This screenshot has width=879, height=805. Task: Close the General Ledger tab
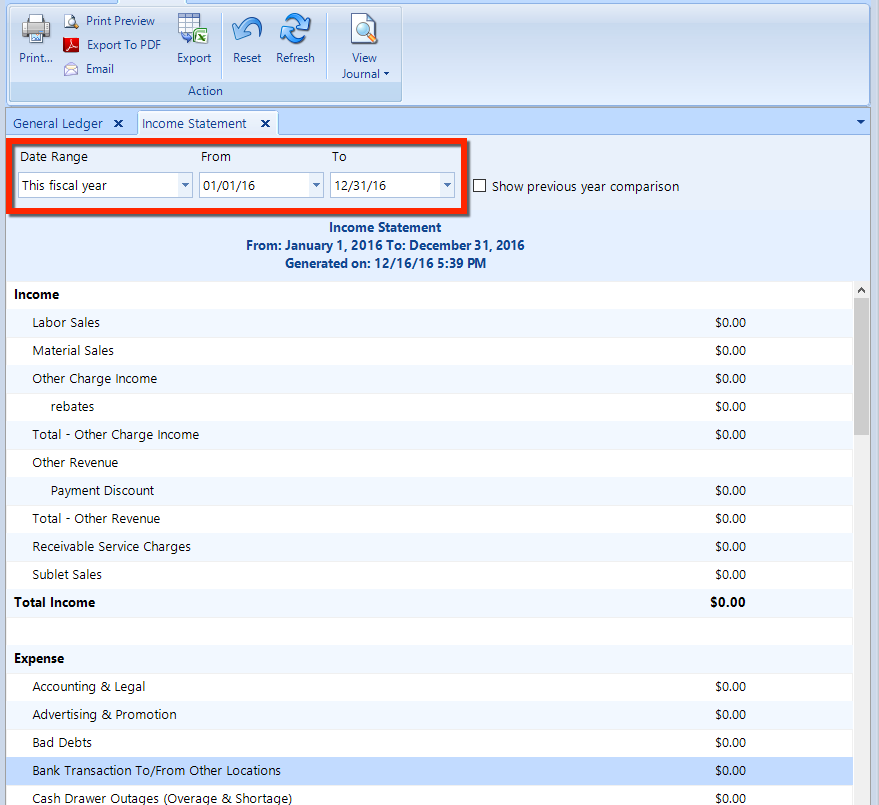point(118,122)
